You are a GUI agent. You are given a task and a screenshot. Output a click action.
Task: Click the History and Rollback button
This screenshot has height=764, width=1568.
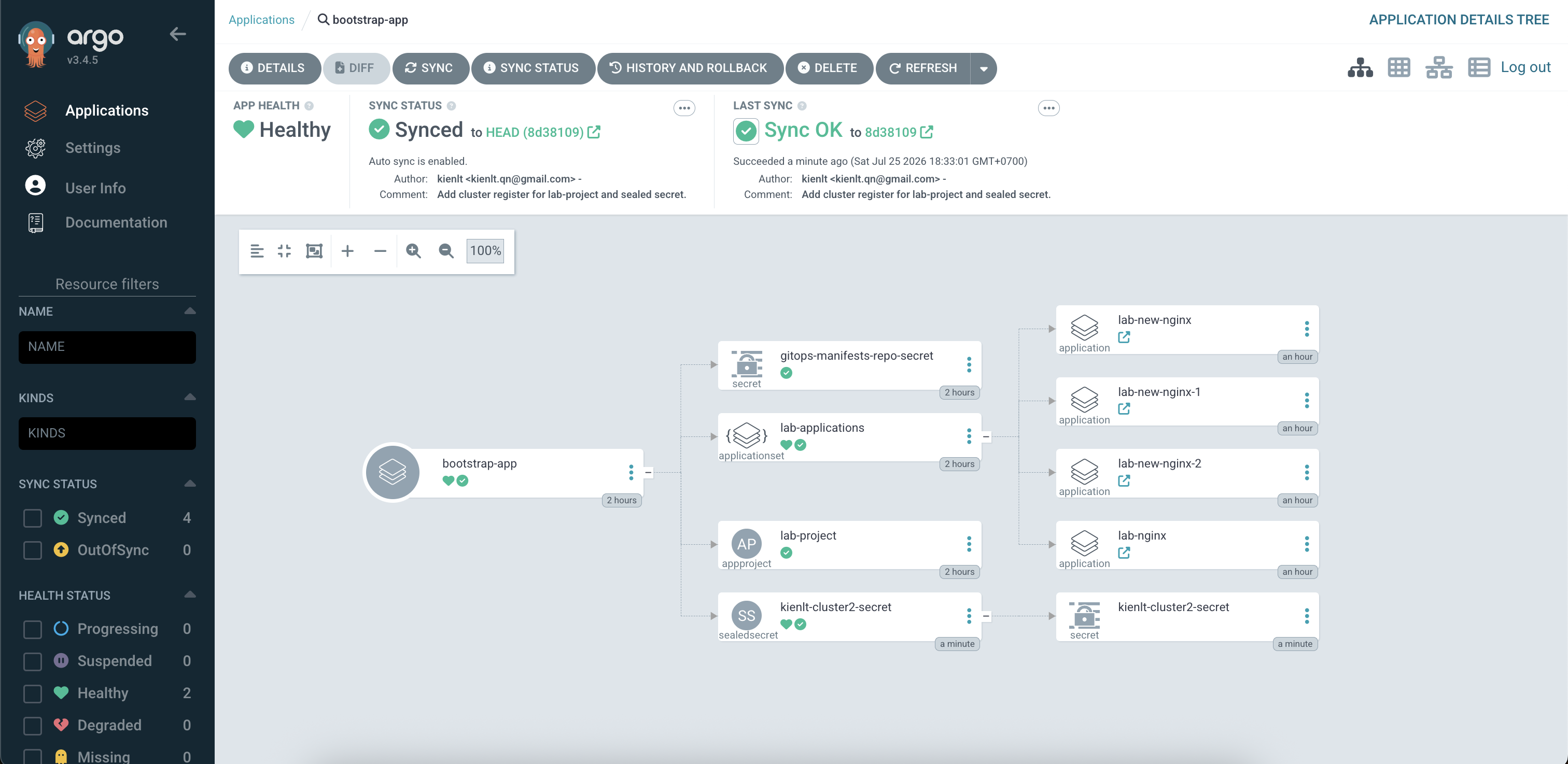(690, 68)
